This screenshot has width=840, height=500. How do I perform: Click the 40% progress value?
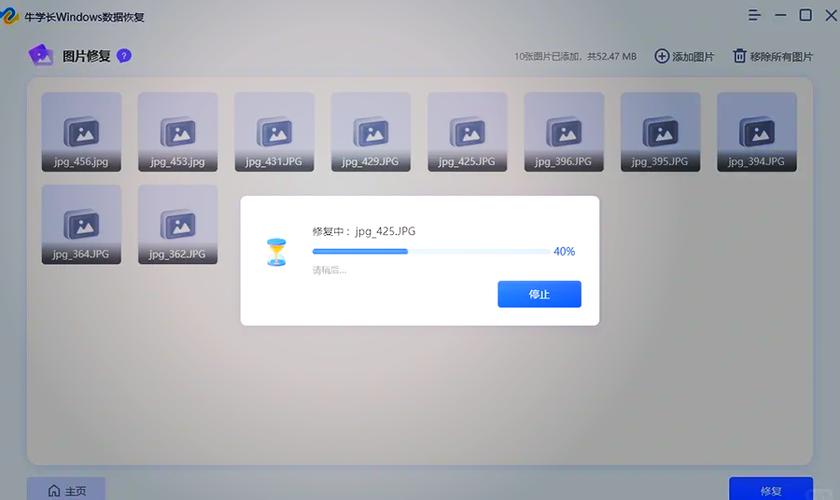click(564, 251)
